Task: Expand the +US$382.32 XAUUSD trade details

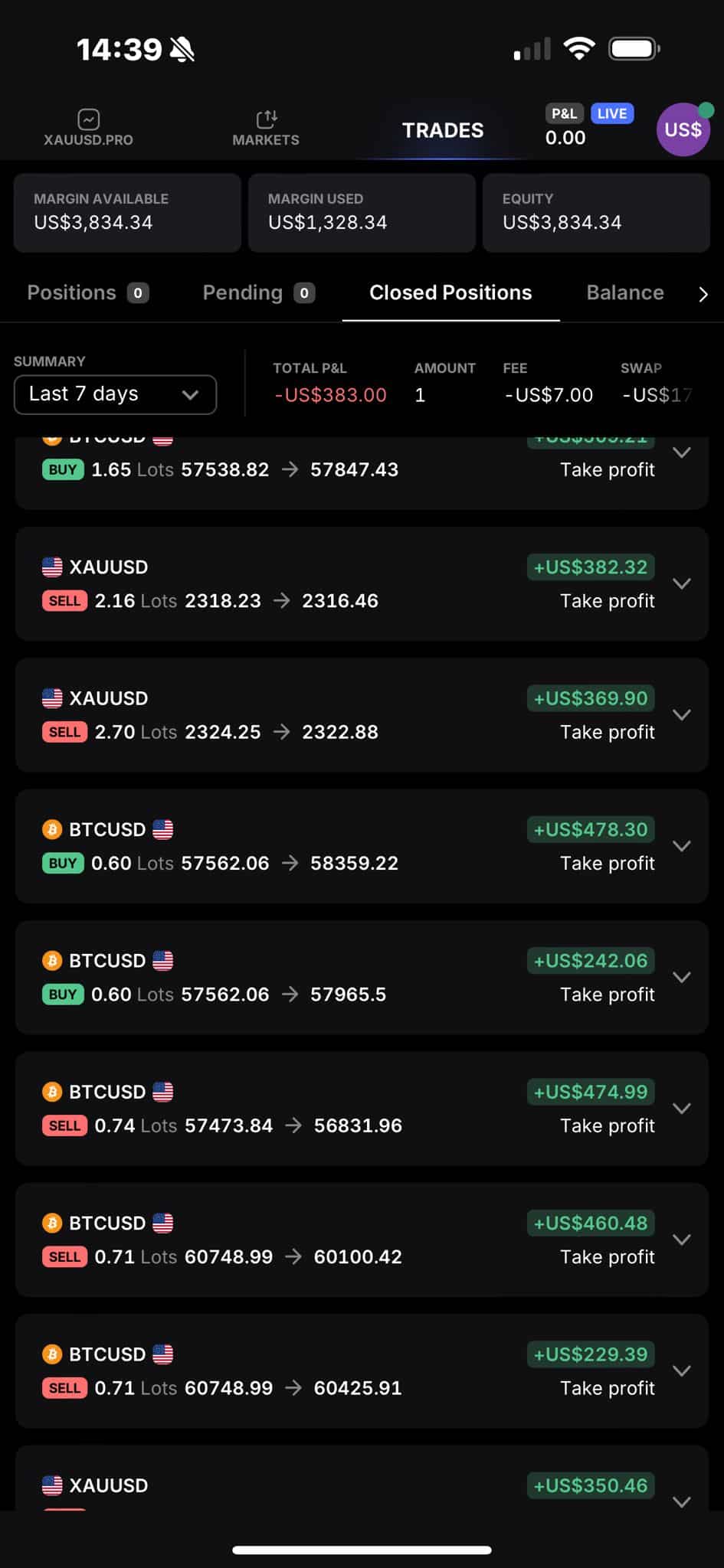Action: click(681, 583)
